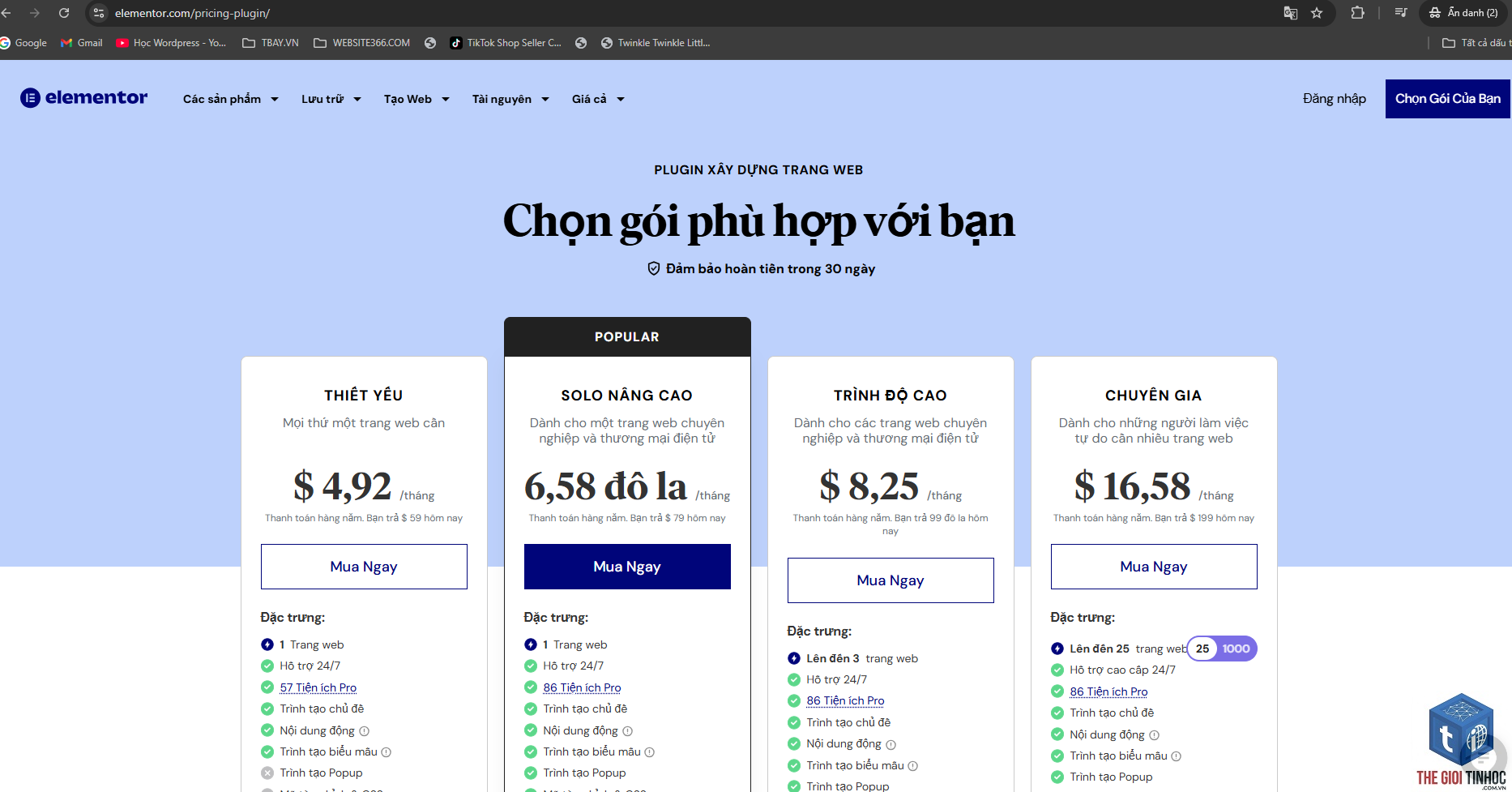1512x792 pixels.
Task: Click Mua Ngay for the Solo Nâng Cao plan
Action: [627, 567]
